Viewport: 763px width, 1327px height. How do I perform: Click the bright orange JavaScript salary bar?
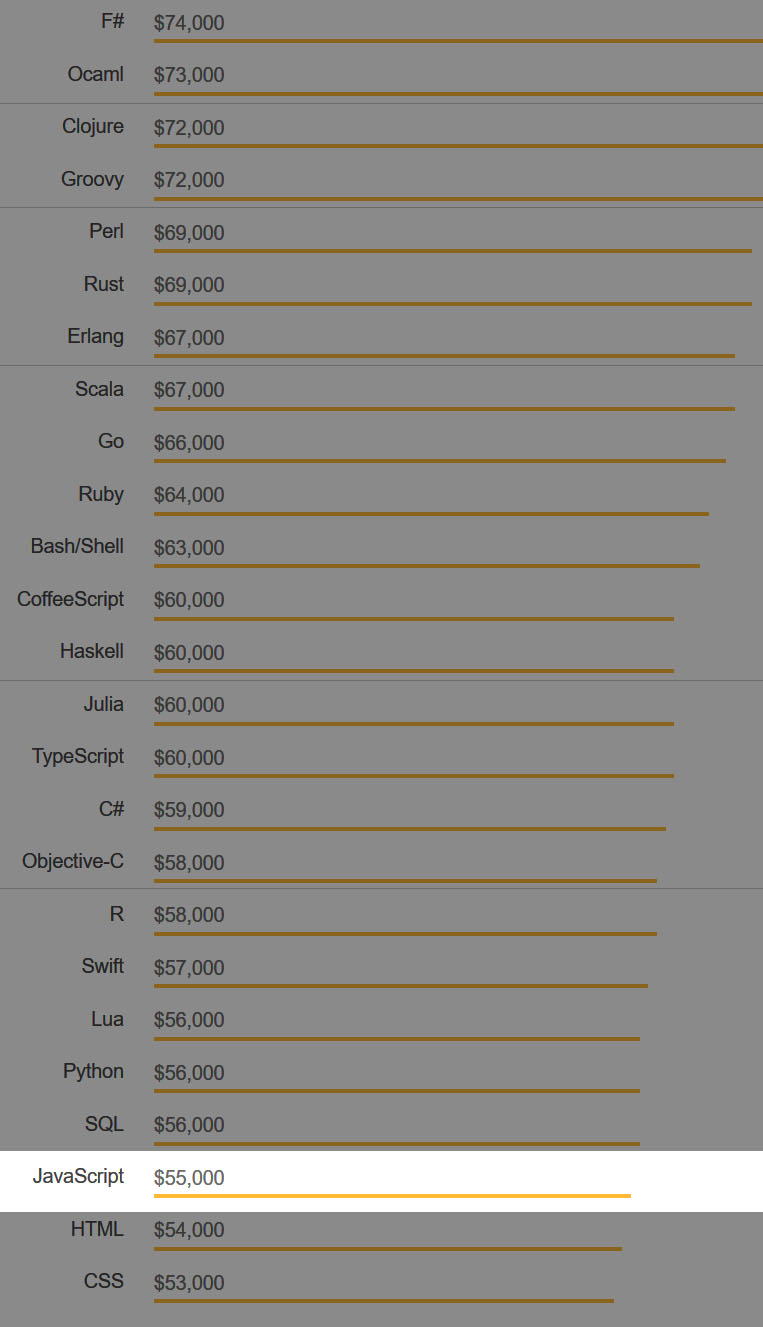[x=392, y=1195]
